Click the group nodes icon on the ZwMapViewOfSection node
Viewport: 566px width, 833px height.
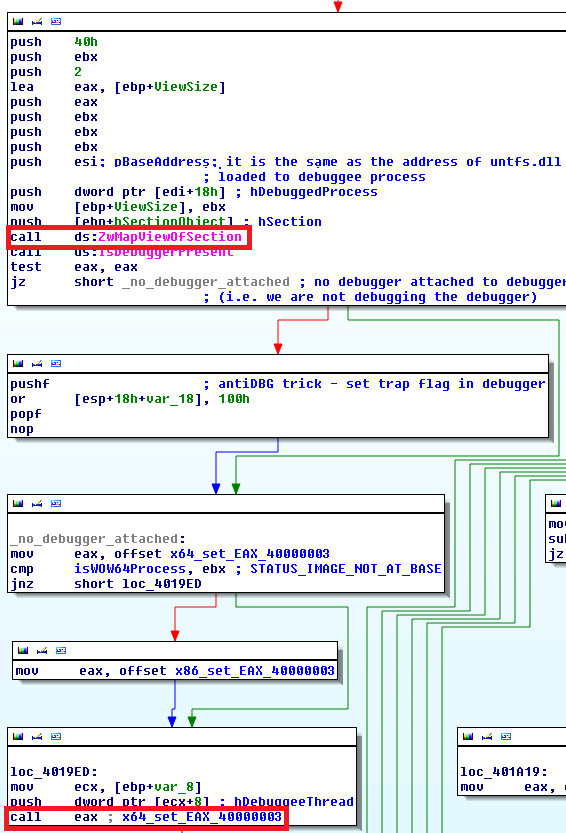pos(56,22)
